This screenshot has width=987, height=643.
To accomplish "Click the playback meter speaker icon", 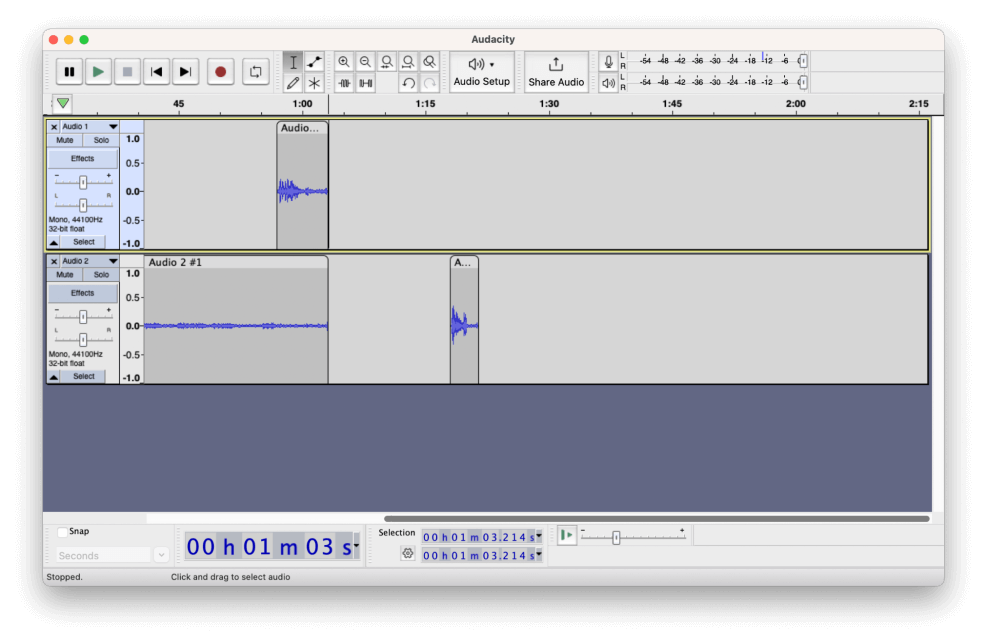I will (x=608, y=83).
